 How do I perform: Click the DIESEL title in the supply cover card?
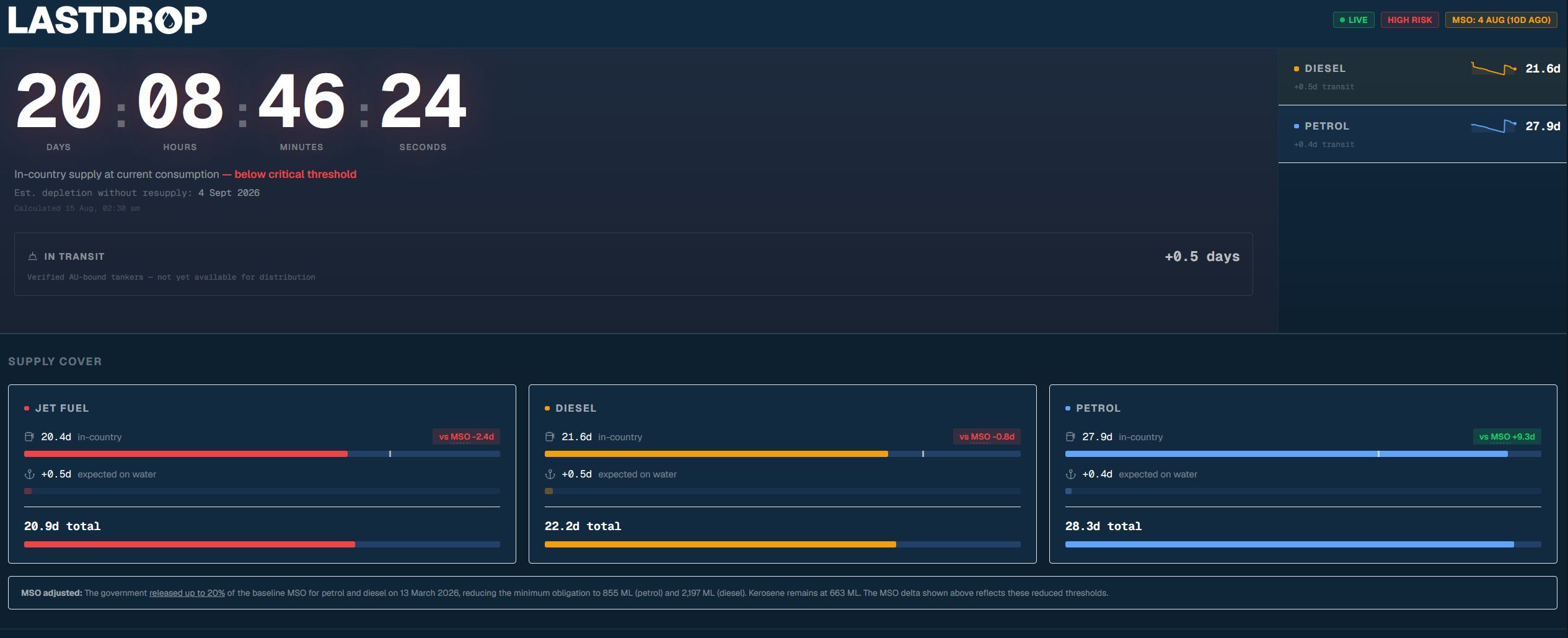[576, 409]
